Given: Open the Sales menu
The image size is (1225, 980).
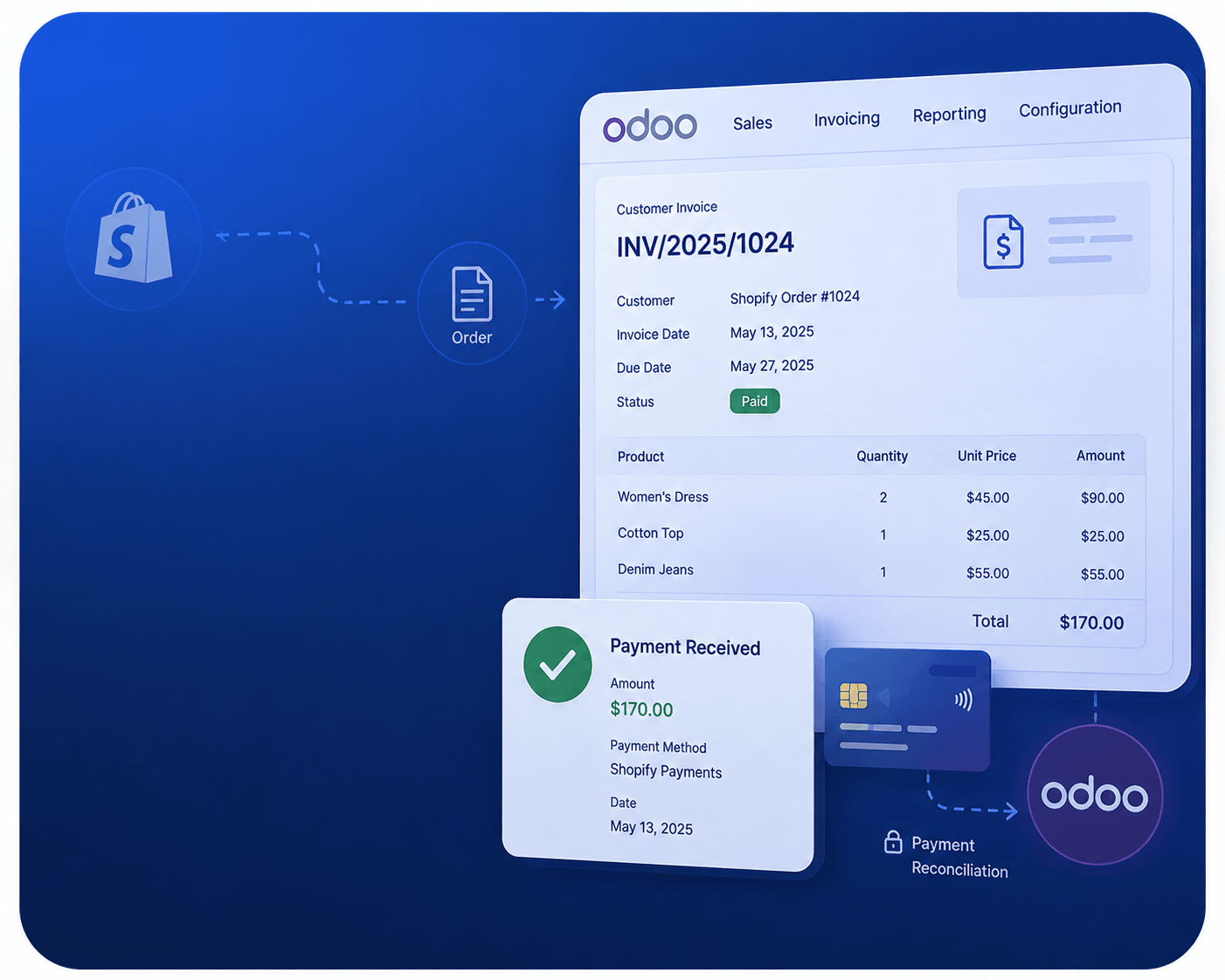Looking at the screenshot, I should [x=752, y=123].
